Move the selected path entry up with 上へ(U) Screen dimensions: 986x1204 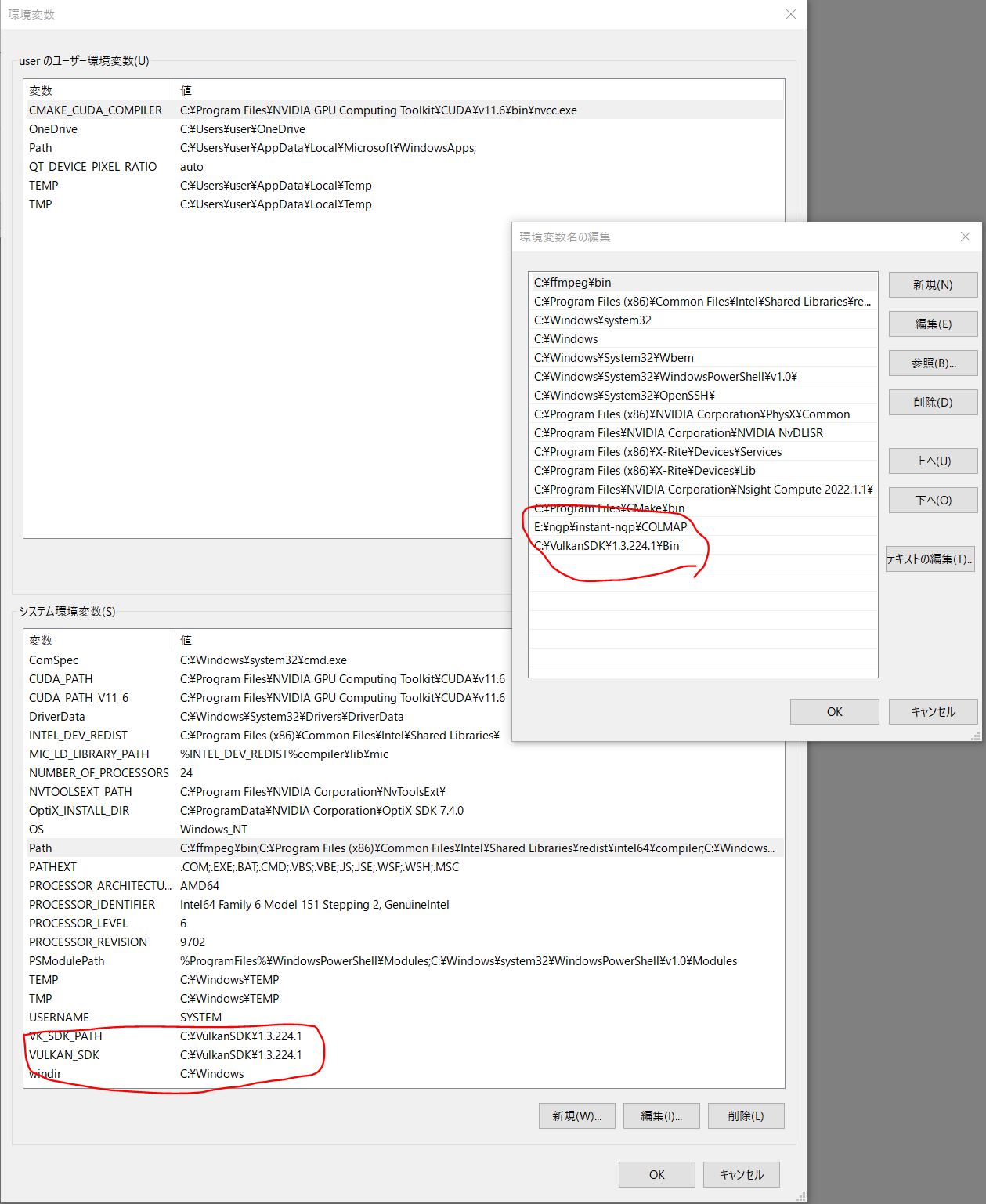point(932,461)
